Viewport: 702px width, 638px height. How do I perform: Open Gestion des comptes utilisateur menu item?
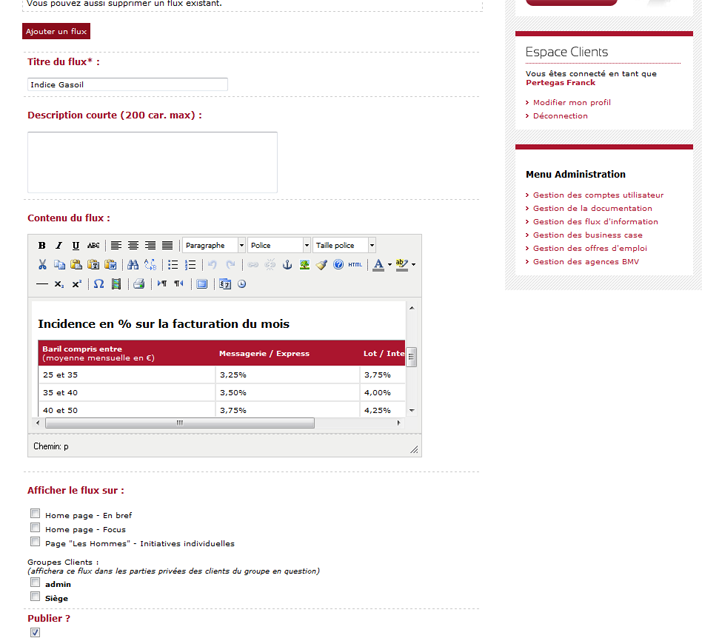tap(598, 195)
